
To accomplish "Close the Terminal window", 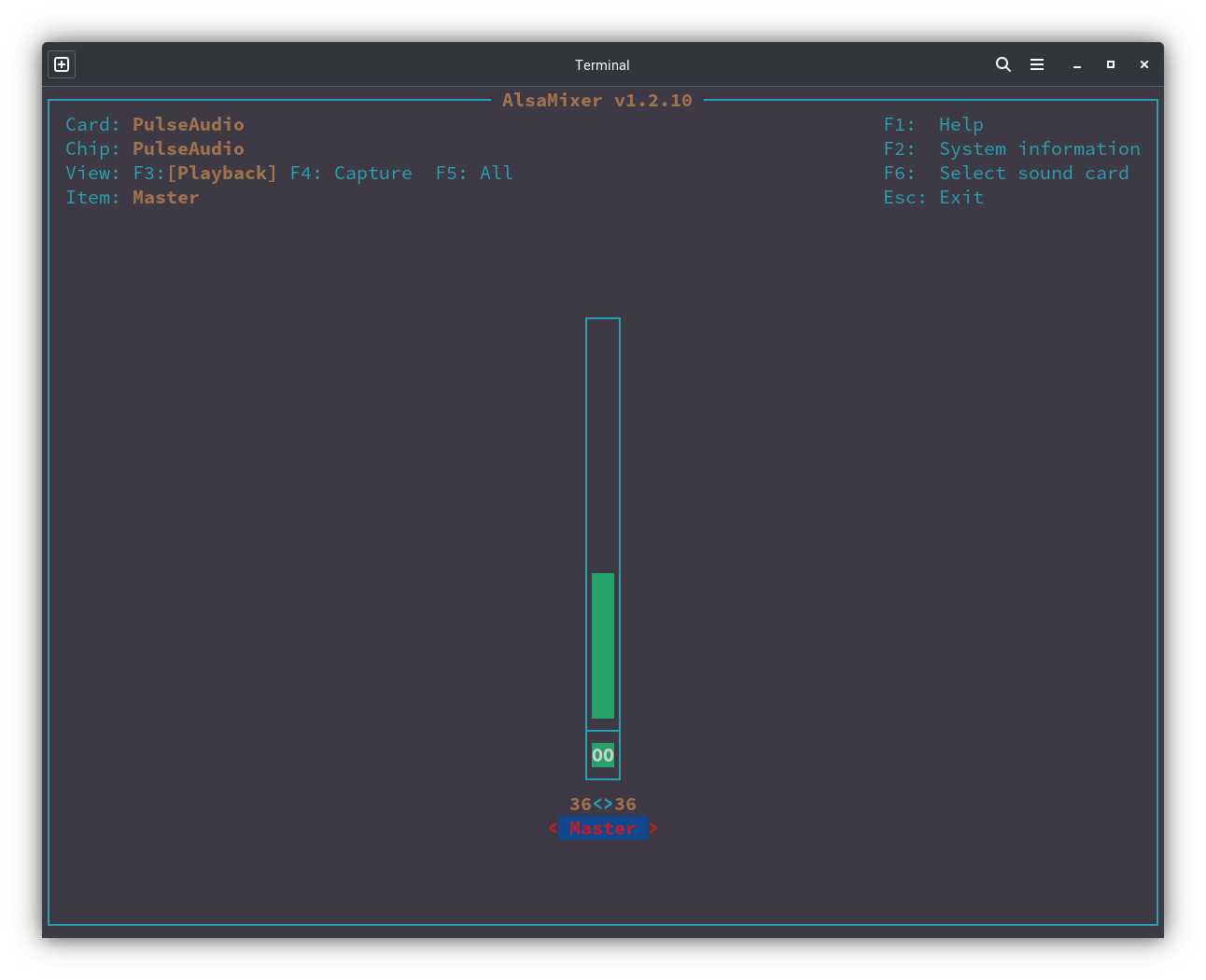I will pyautogui.click(x=1144, y=64).
